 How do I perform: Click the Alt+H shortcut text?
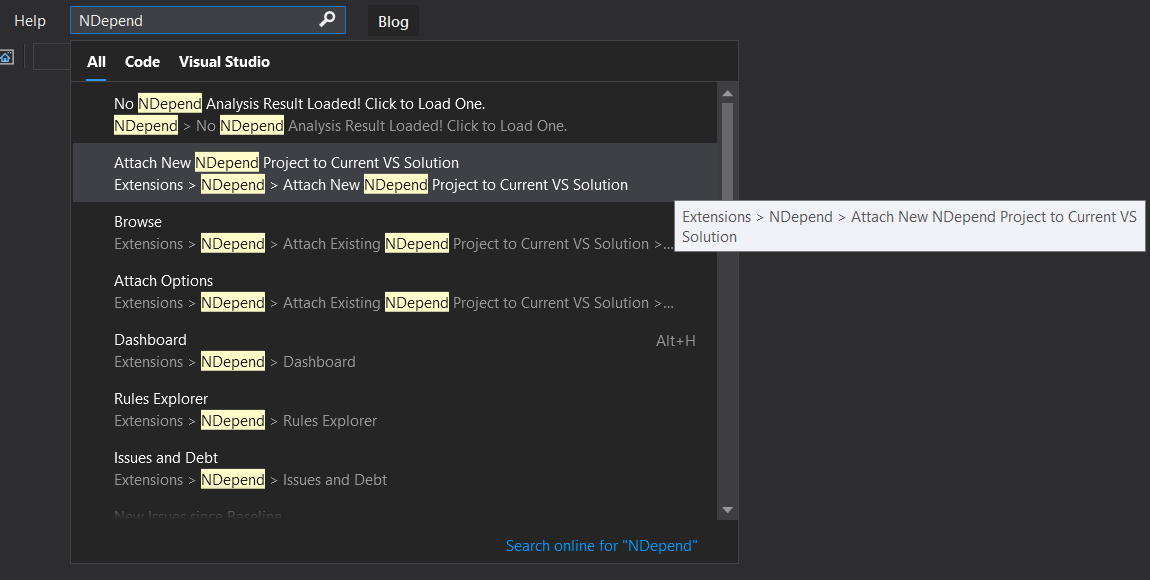click(675, 340)
